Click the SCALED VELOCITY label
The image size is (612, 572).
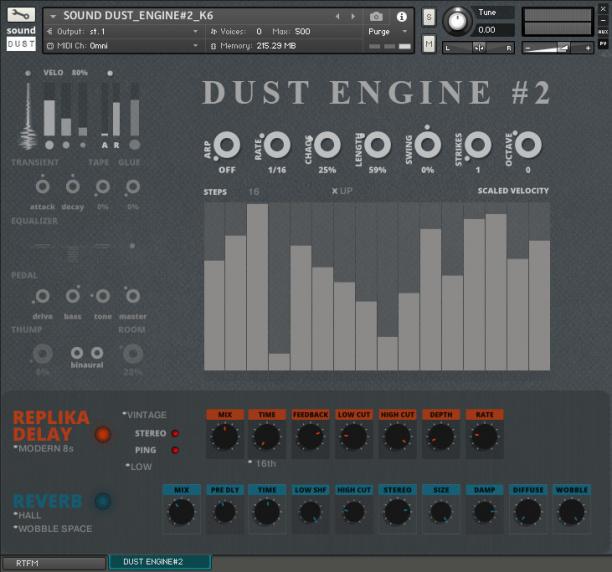[513, 191]
